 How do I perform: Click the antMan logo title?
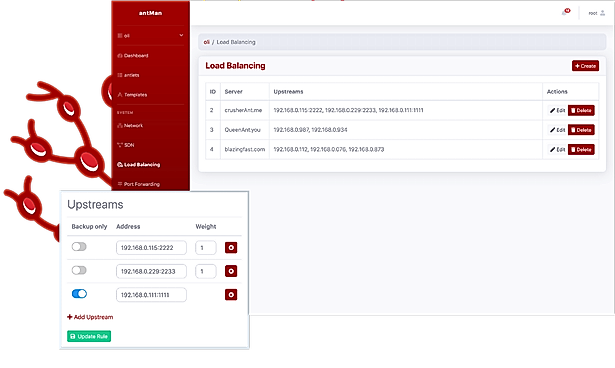point(150,13)
